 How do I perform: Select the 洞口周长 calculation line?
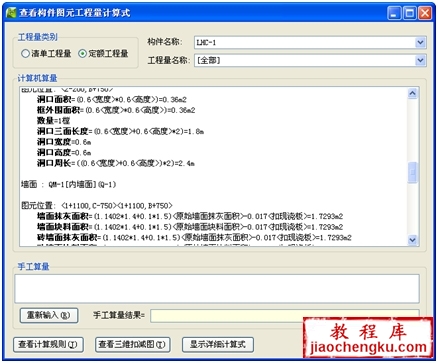pyautogui.click(x=116, y=163)
